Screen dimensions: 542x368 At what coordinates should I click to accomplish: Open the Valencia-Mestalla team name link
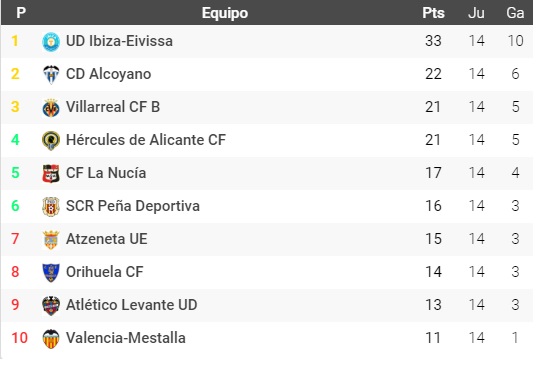pyautogui.click(x=126, y=338)
